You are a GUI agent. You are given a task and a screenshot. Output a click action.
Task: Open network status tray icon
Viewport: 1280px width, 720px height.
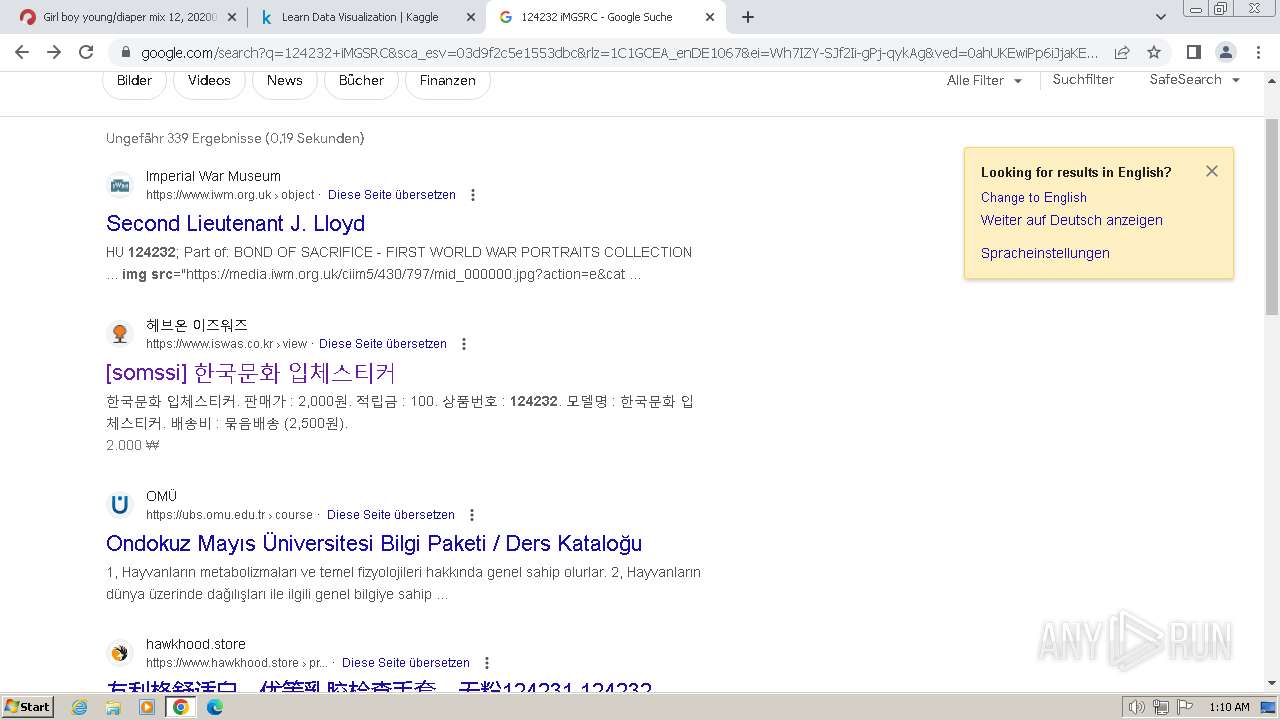coord(1160,707)
